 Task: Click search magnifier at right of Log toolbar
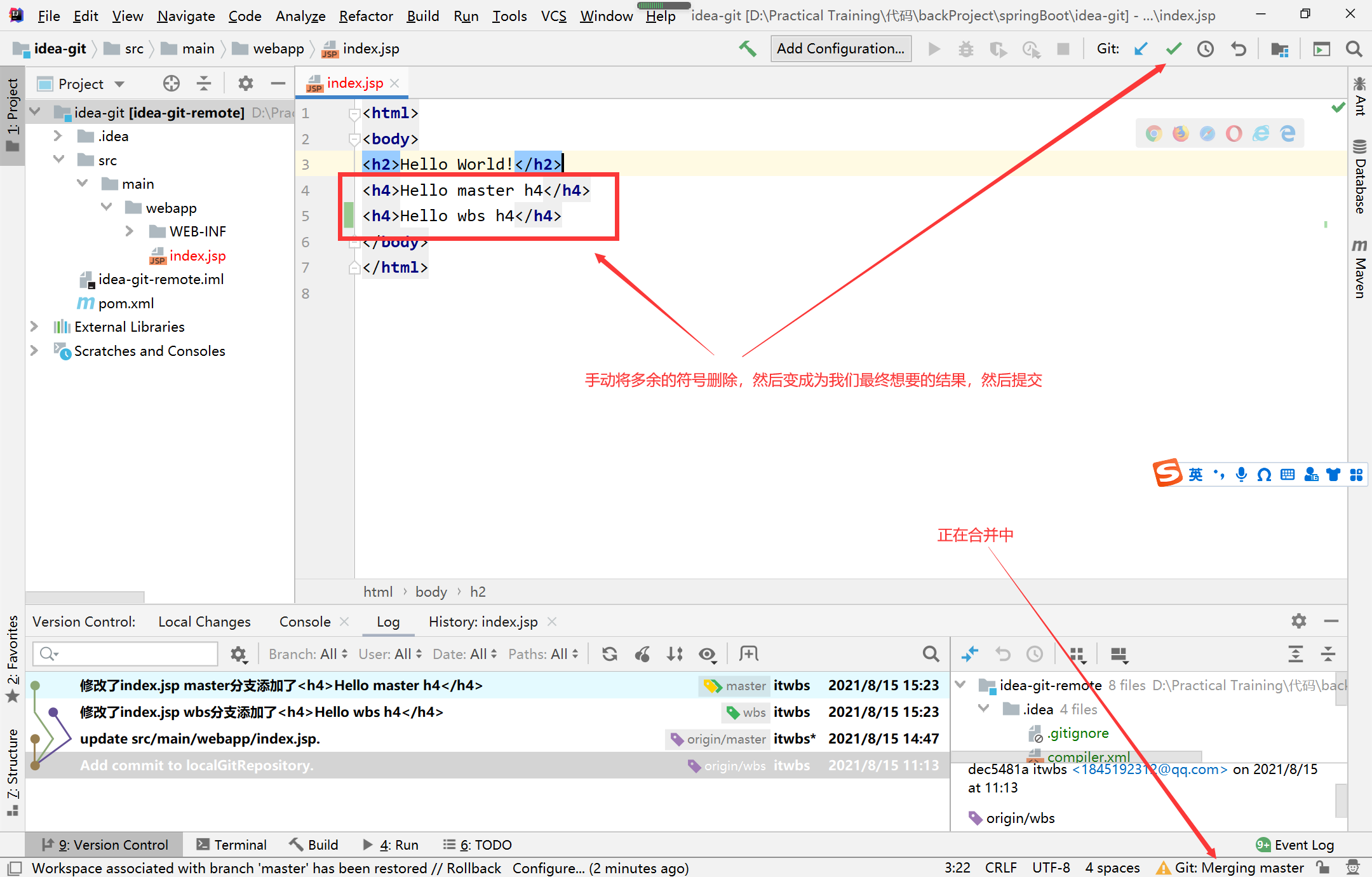pyautogui.click(x=931, y=654)
